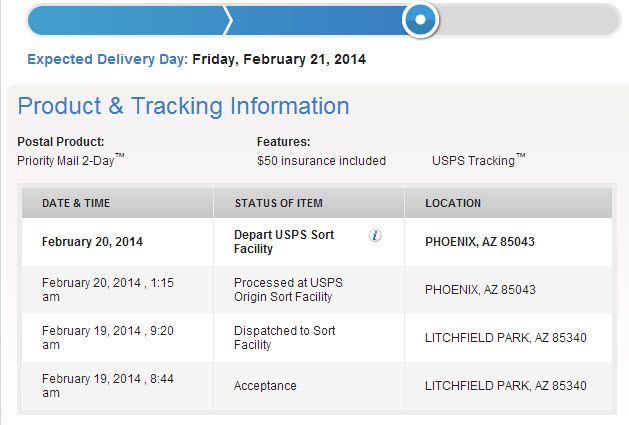Image resolution: width=629 pixels, height=425 pixels.
Task: Select the LOCATION column header
Action: coord(453,203)
